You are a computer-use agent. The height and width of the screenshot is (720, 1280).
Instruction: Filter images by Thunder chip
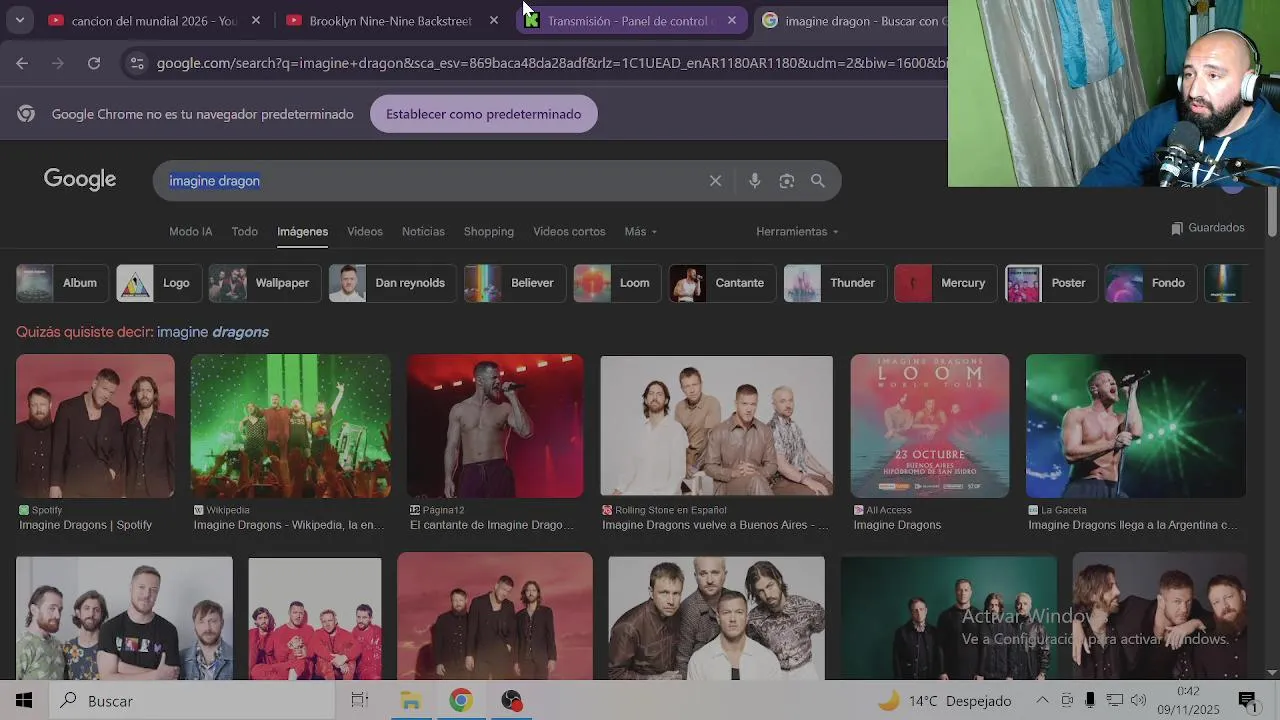coord(835,283)
